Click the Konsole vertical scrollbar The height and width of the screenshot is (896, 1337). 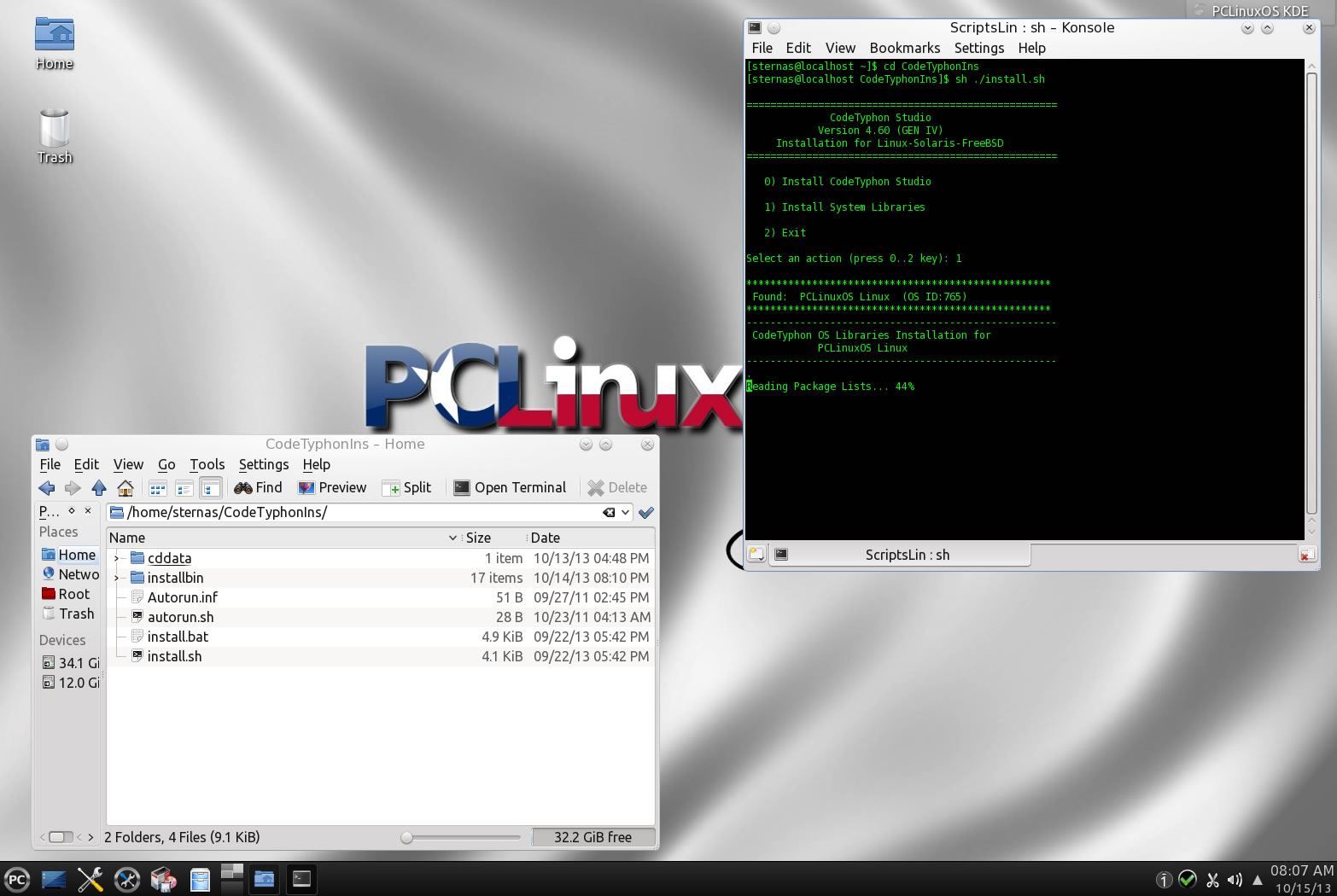[1312, 294]
